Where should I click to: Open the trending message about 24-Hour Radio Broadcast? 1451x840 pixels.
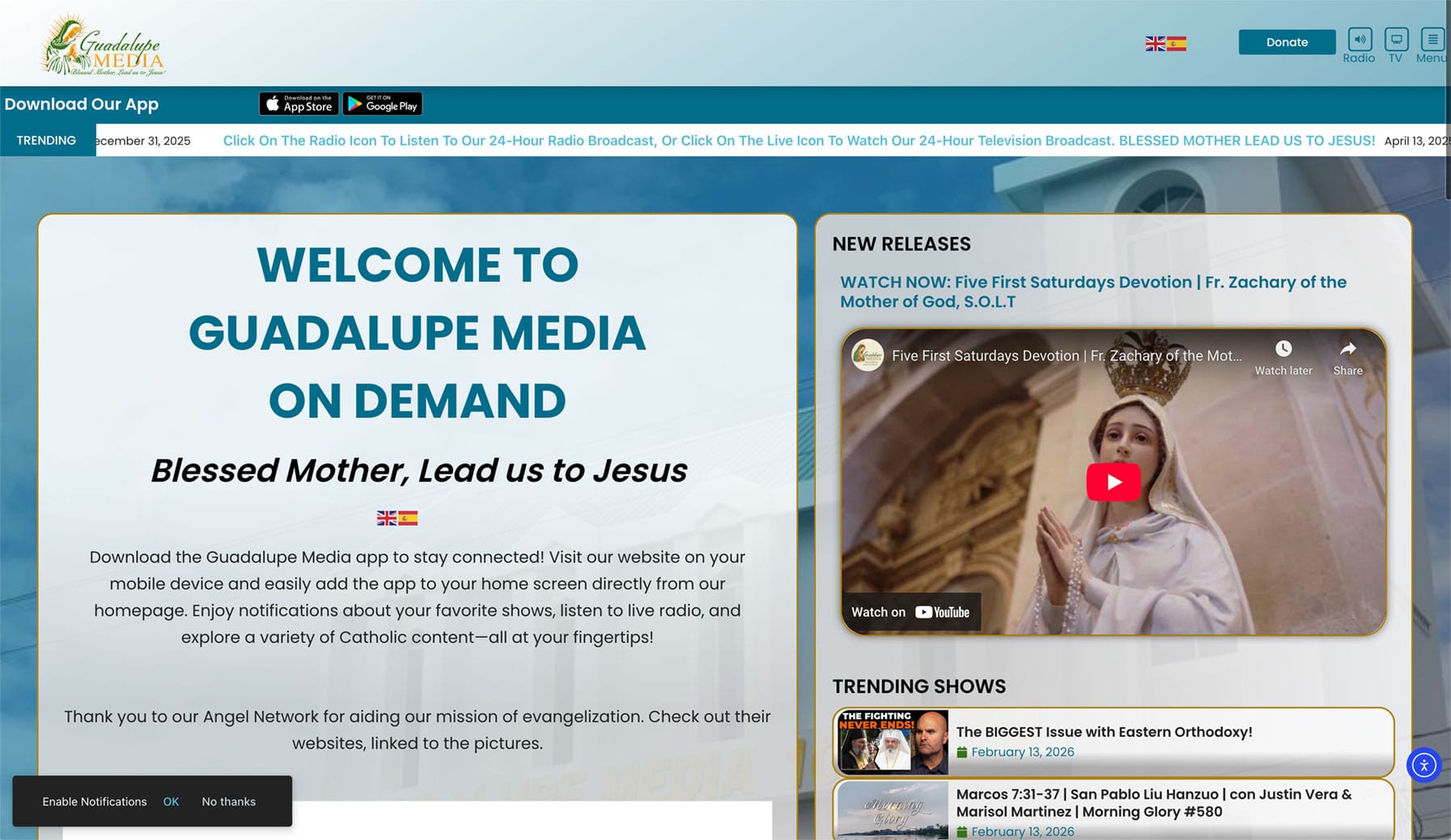[799, 140]
